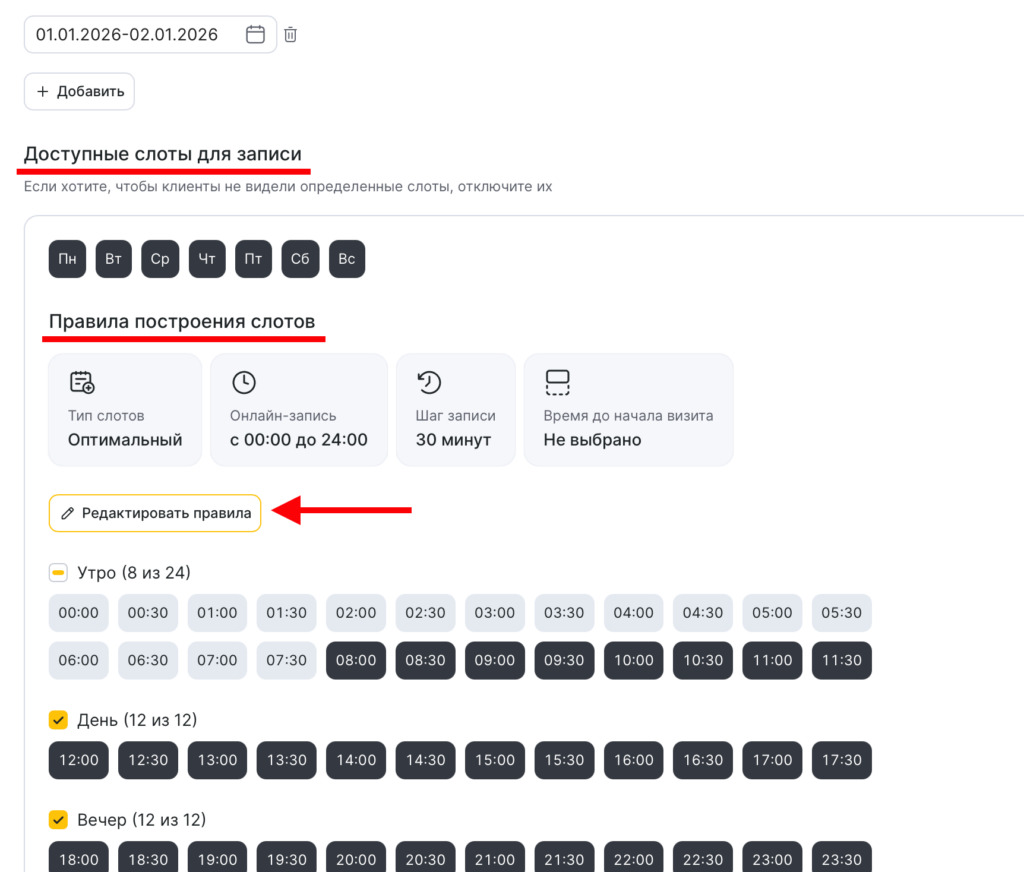
Task: Delete the date range with trash icon
Action: [x=290, y=35]
